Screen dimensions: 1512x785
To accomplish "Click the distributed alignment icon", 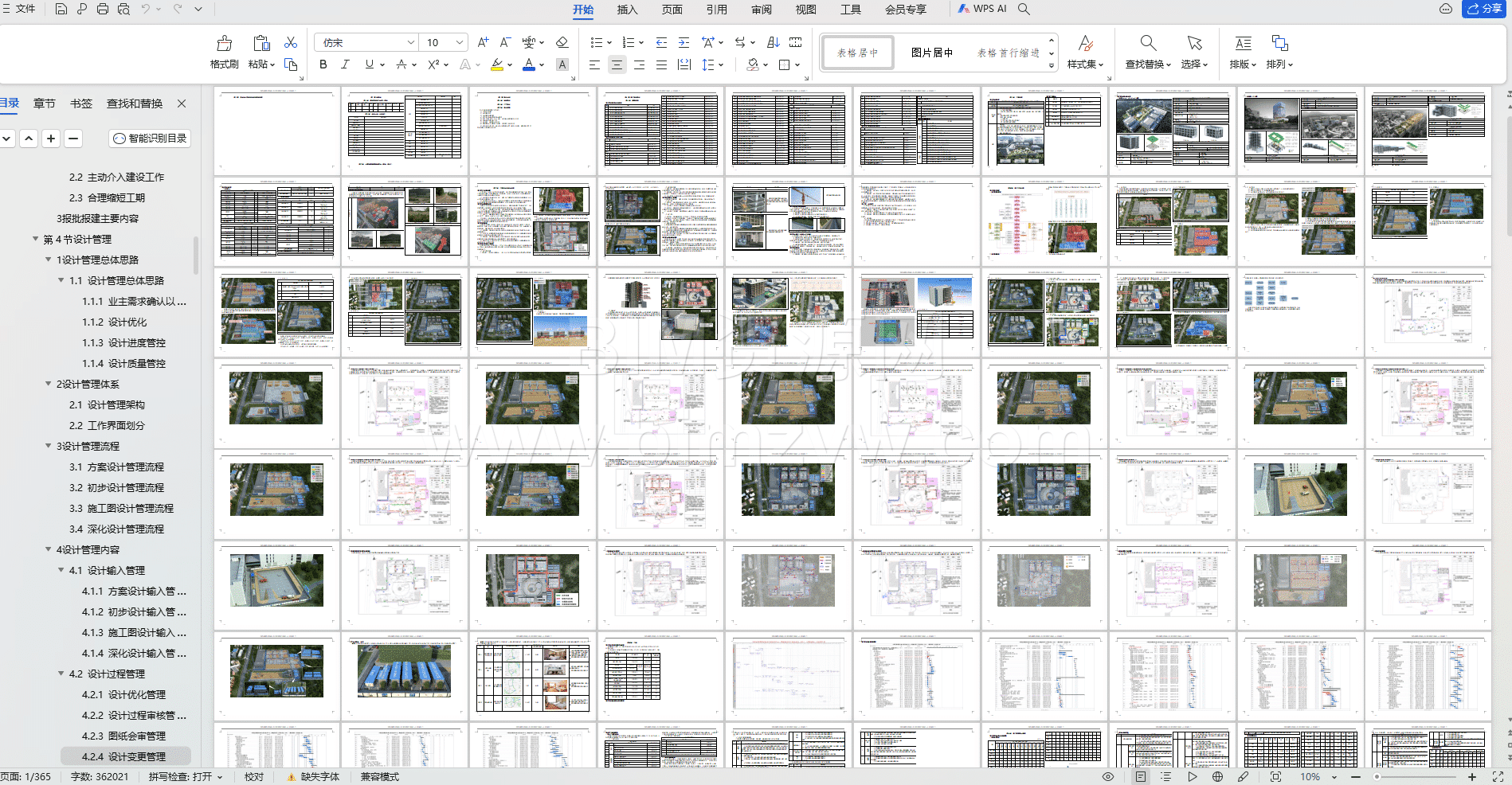I will pos(684,64).
